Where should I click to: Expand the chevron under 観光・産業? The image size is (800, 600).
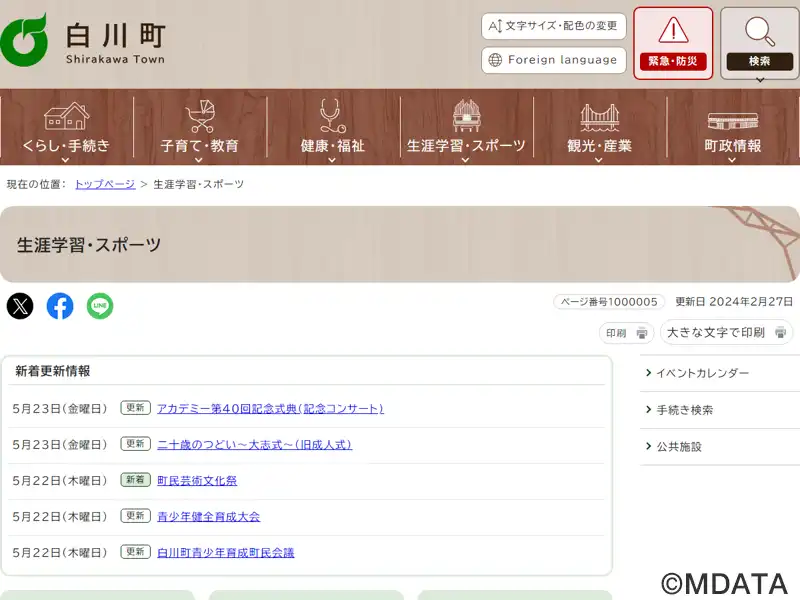pos(599,160)
